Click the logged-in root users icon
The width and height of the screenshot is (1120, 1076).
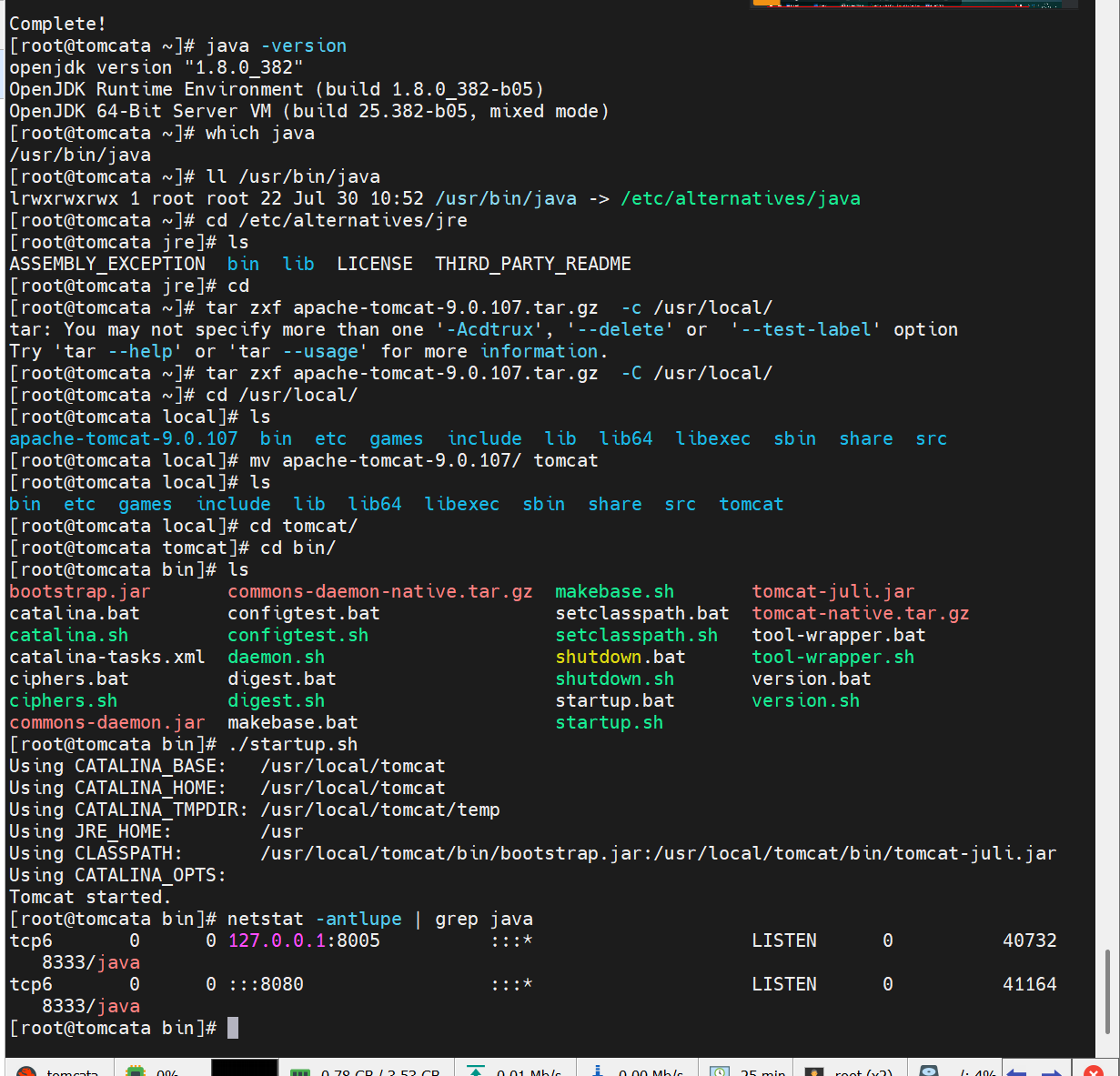click(x=814, y=1072)
